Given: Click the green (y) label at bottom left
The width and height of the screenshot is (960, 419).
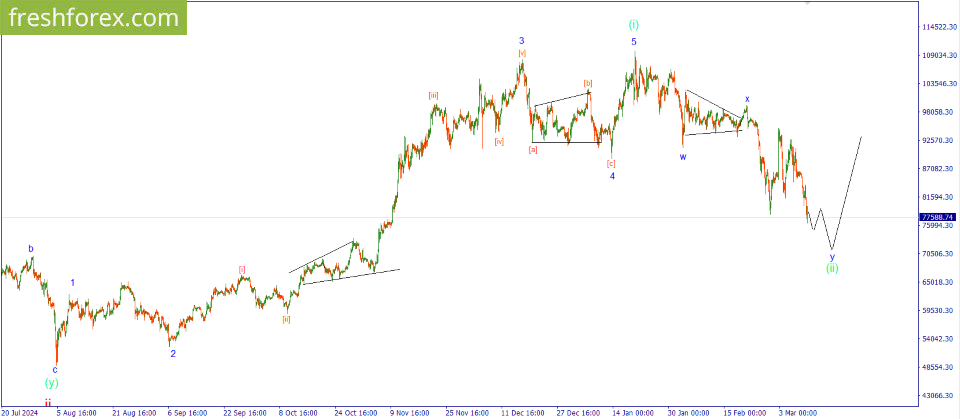Looking at the screenshot, I should (x=52, y=383).
